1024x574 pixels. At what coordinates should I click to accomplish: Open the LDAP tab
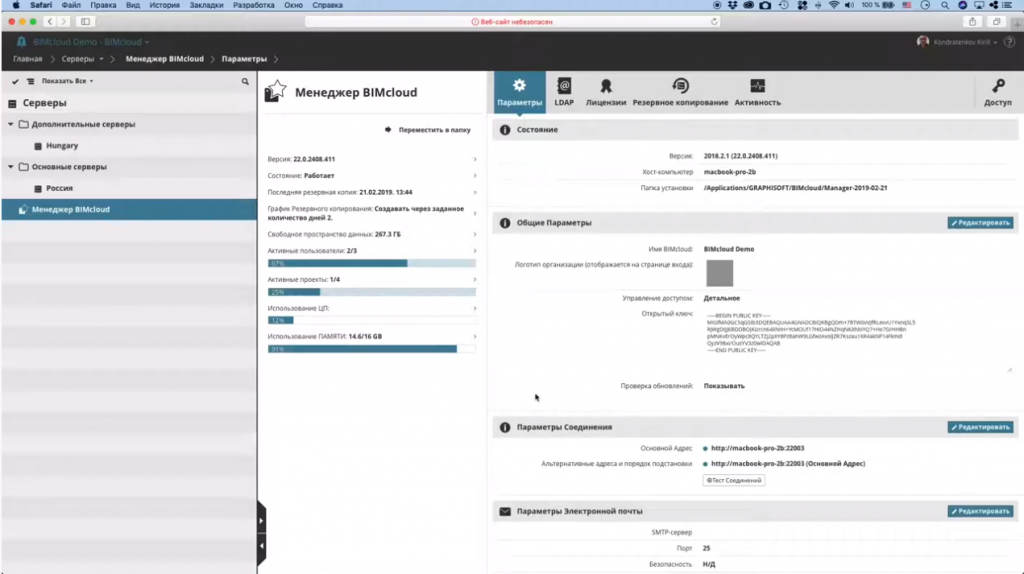pos(564,92)
